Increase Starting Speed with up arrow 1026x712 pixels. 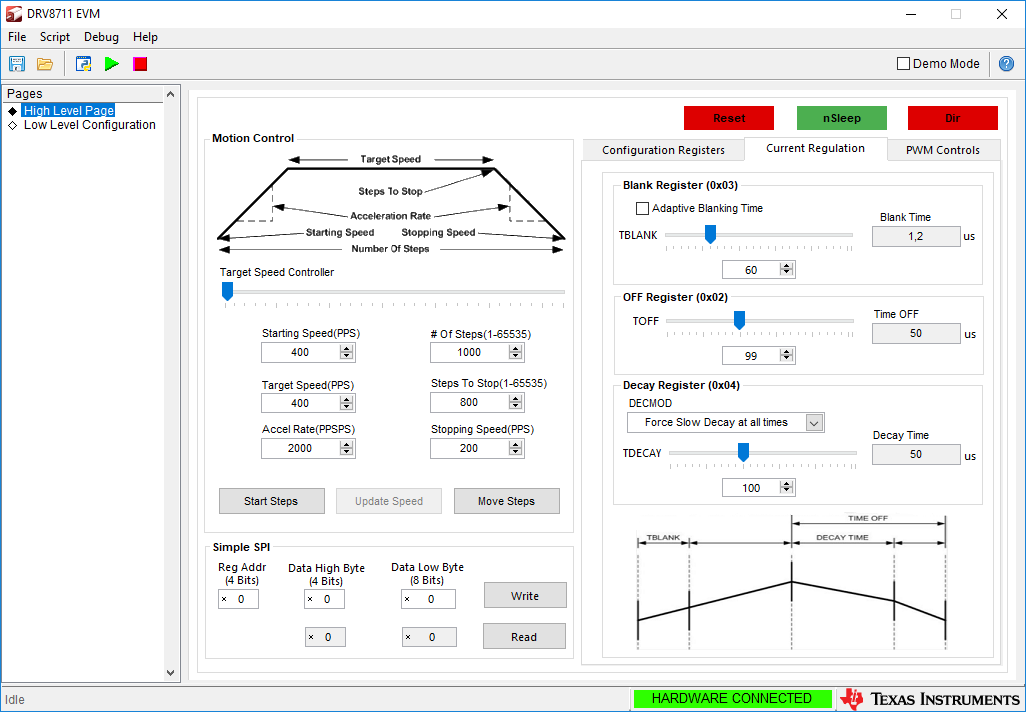pyautogui.click(x=347, y=348)
